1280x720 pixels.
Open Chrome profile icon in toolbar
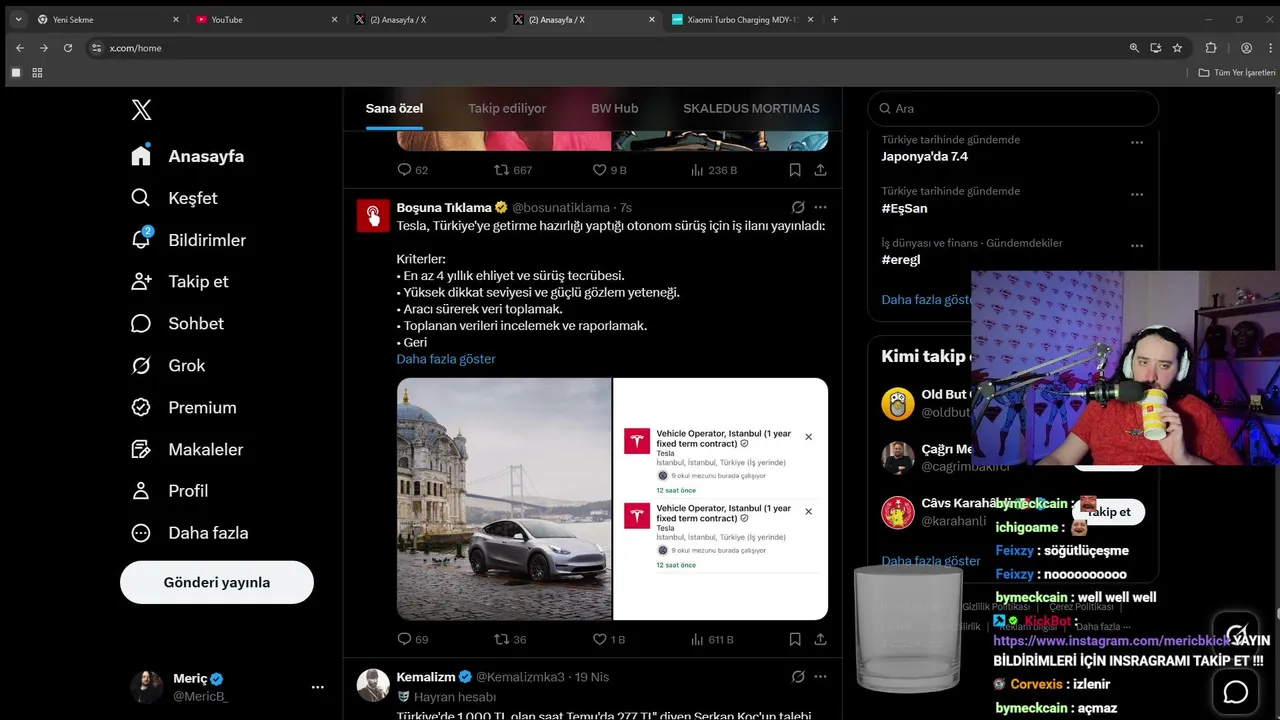pyautogui.click(x=1246, y=48)
